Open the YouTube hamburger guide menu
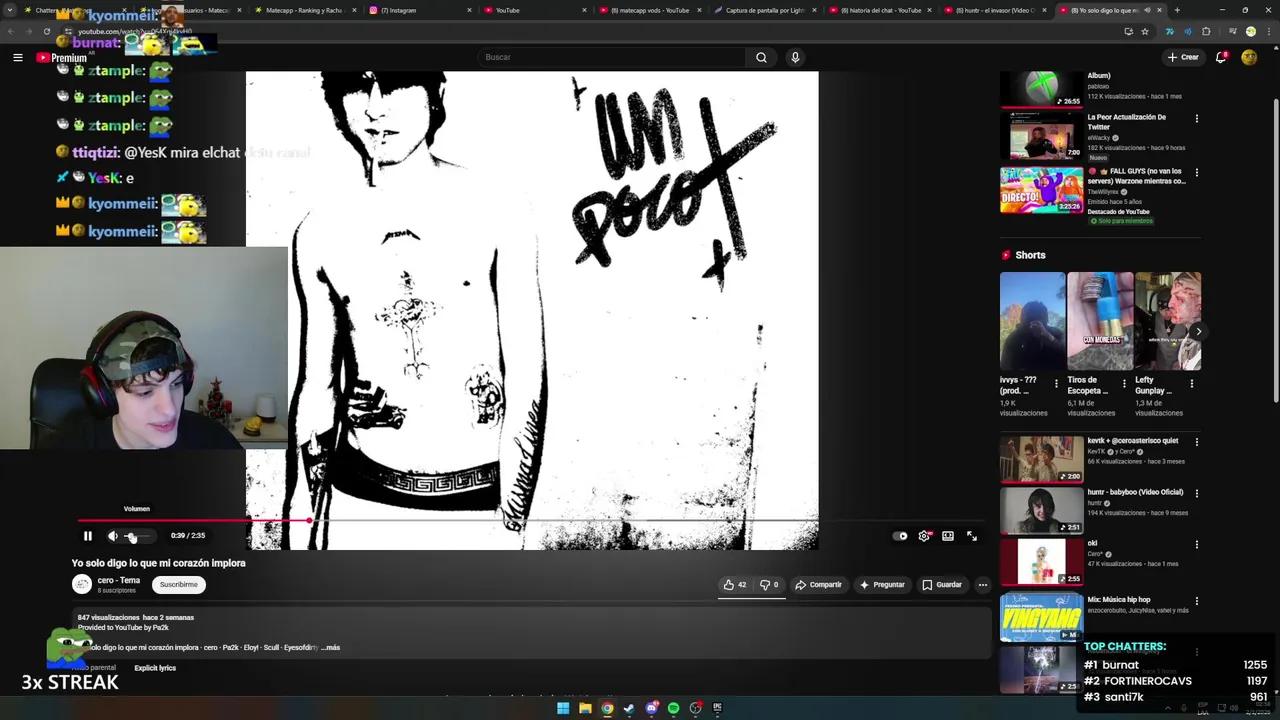Screen dimensions: 1280x720 (x=18, y=58)
